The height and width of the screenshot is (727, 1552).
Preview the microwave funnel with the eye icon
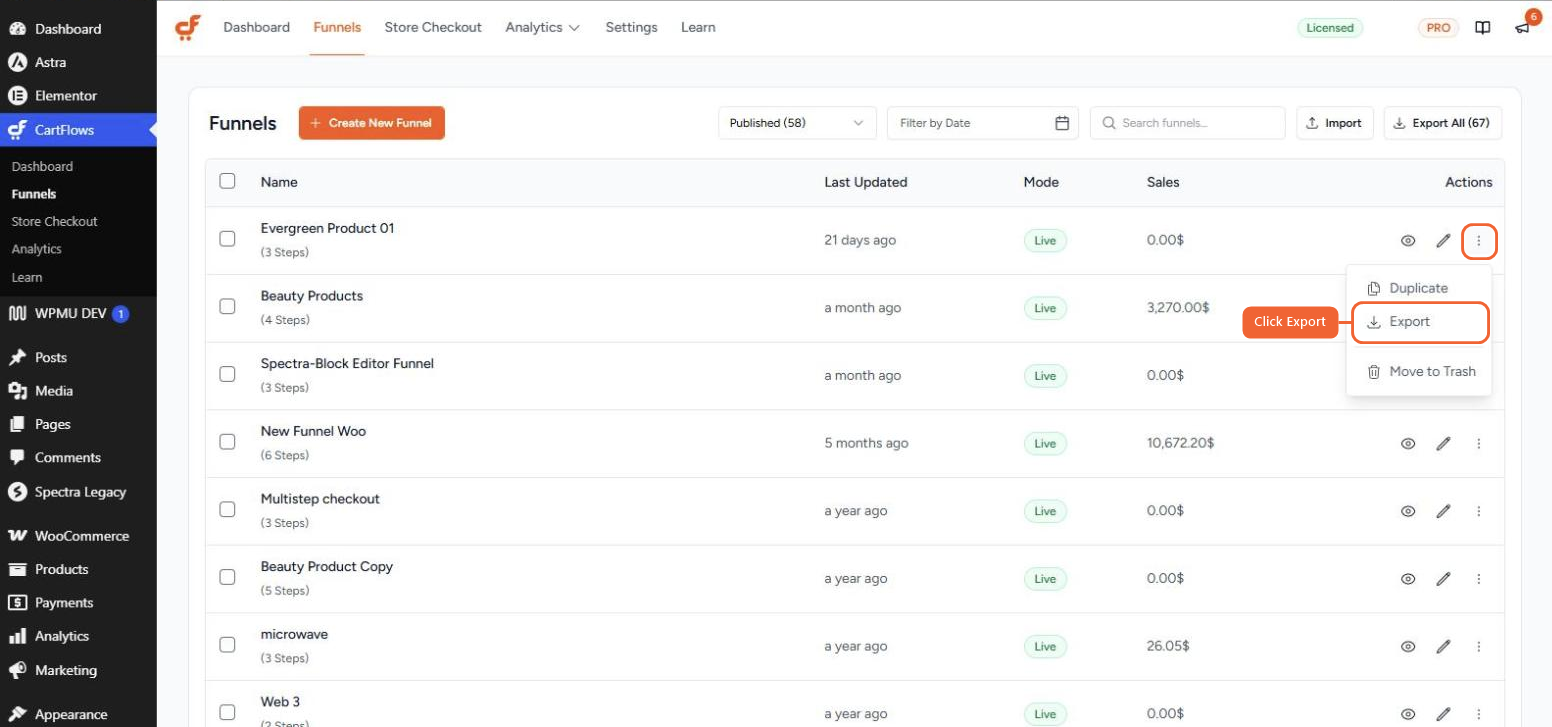(x=1408, y=647)
